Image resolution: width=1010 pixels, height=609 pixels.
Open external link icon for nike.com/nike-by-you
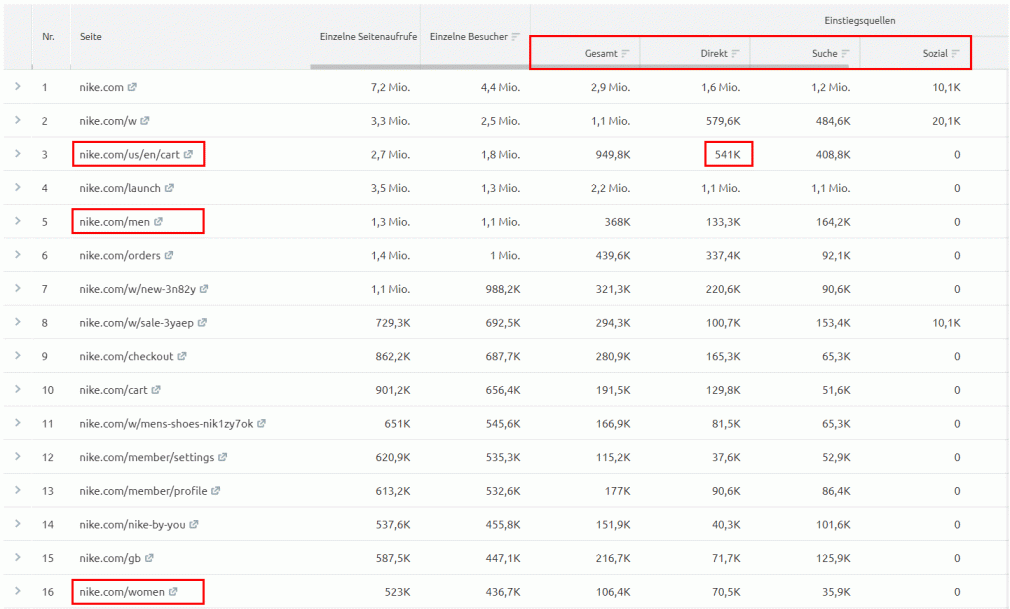tap(194, 524)
